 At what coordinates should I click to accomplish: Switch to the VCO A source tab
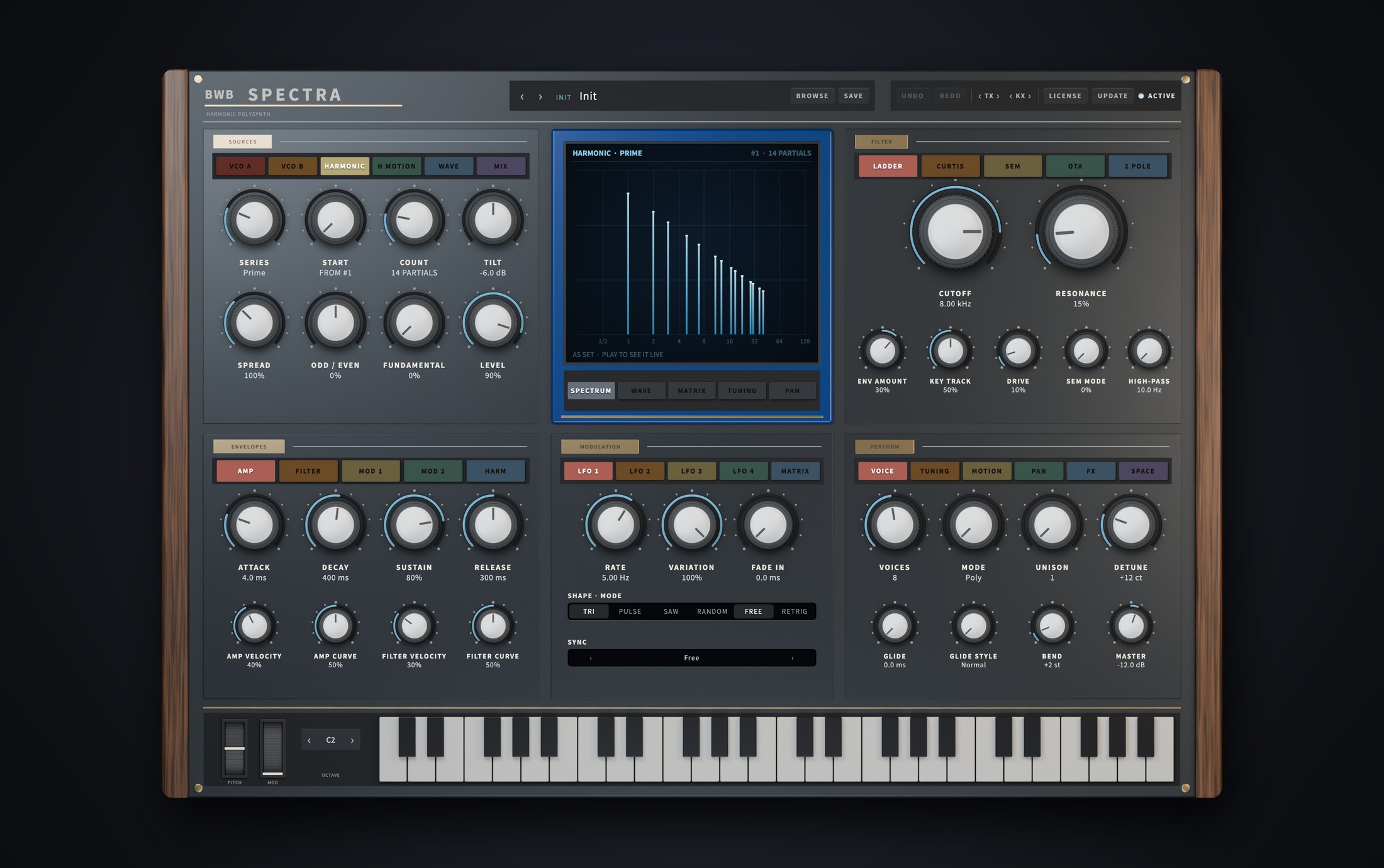pos(240,166)
